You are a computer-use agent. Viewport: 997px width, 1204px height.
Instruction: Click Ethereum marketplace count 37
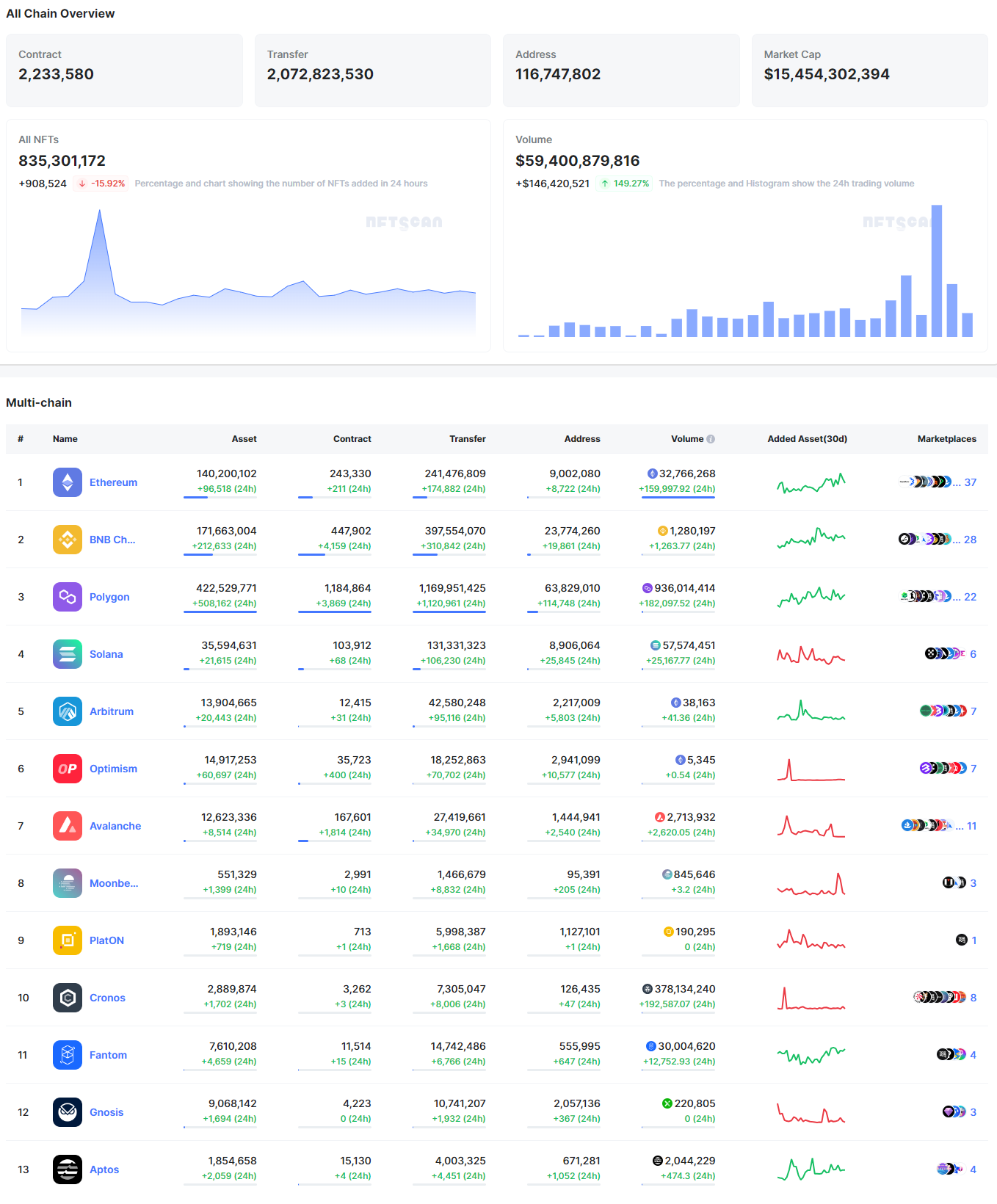pos(971,482)
